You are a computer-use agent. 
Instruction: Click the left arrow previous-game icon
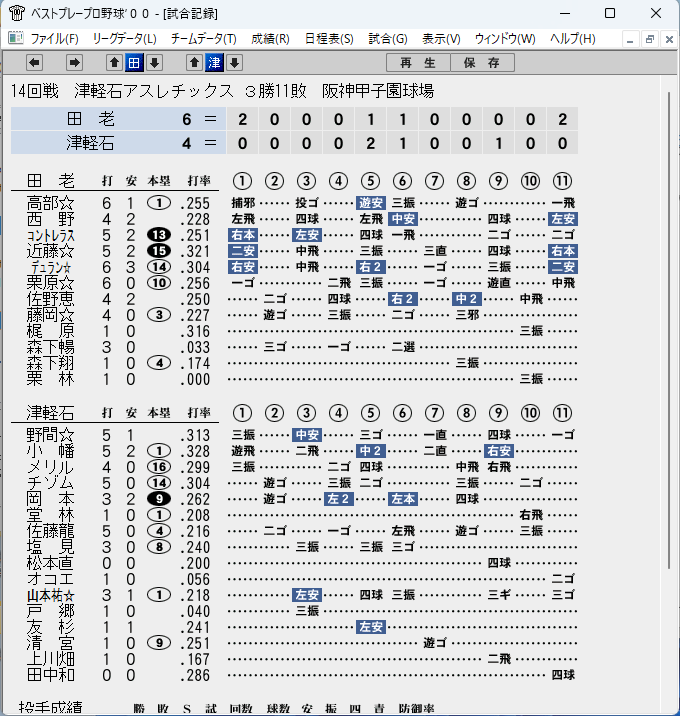tap(34, 63)
